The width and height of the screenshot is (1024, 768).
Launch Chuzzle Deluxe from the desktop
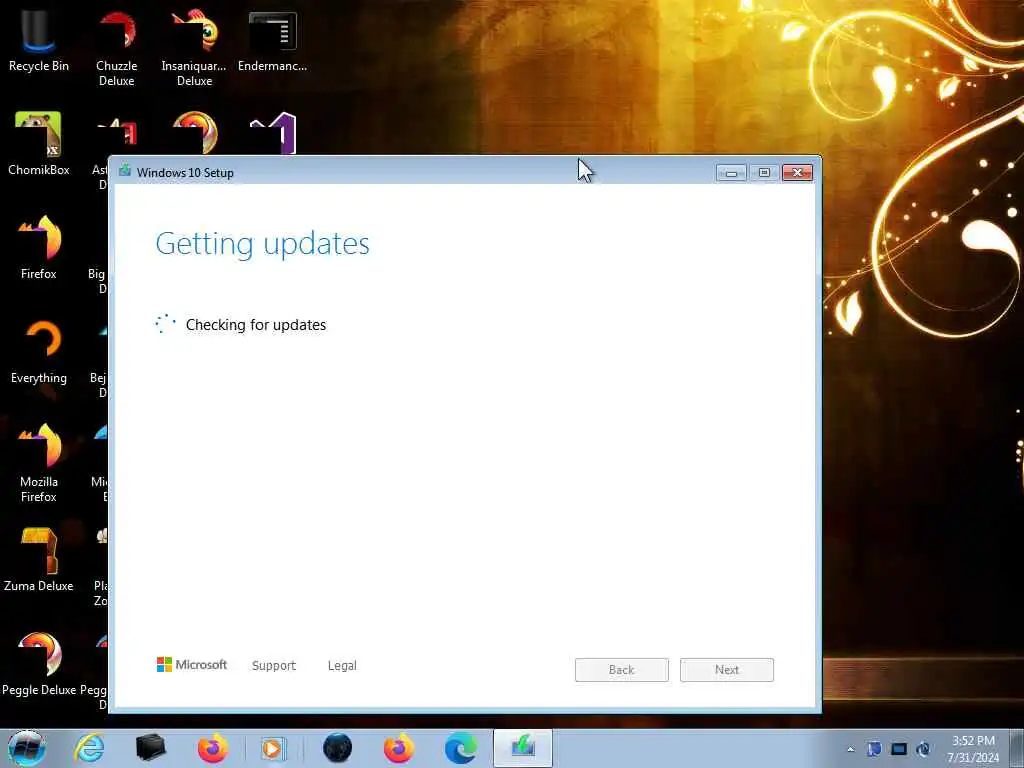[x=116, y=46]
